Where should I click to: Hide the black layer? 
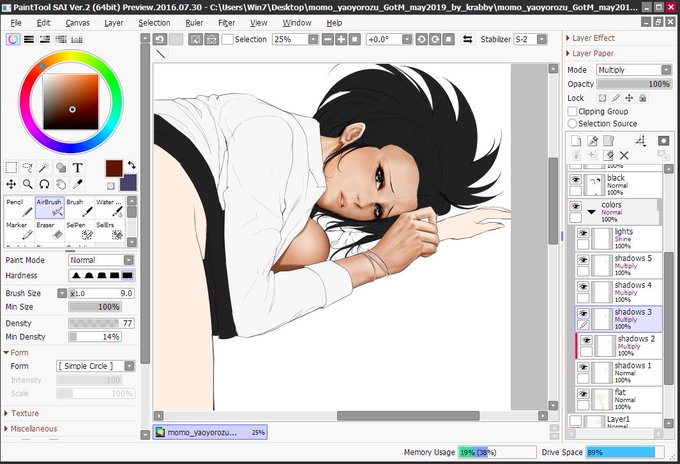pos(575,180)
